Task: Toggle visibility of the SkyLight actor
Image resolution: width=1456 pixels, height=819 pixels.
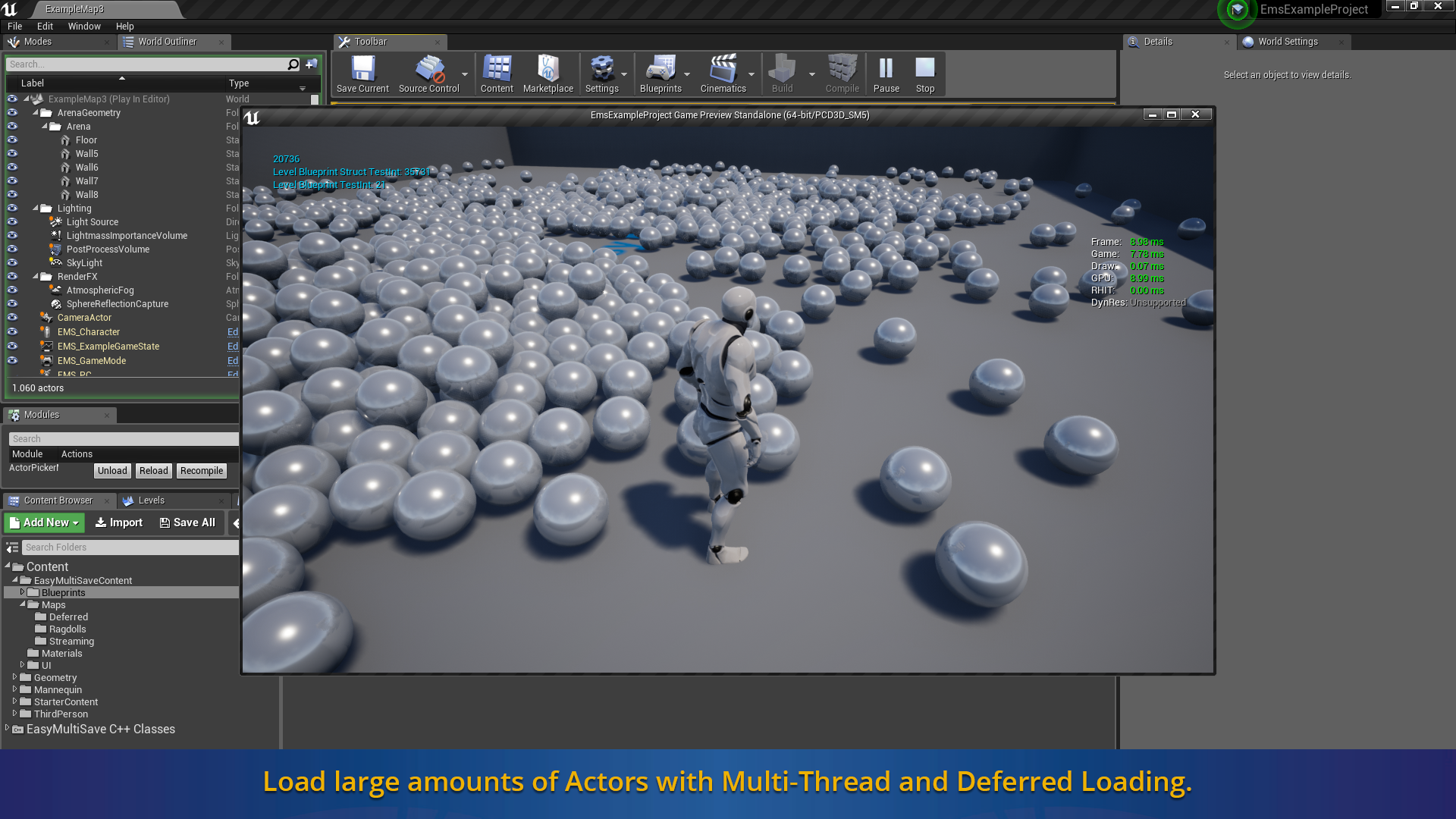Action: click(12, 263)
